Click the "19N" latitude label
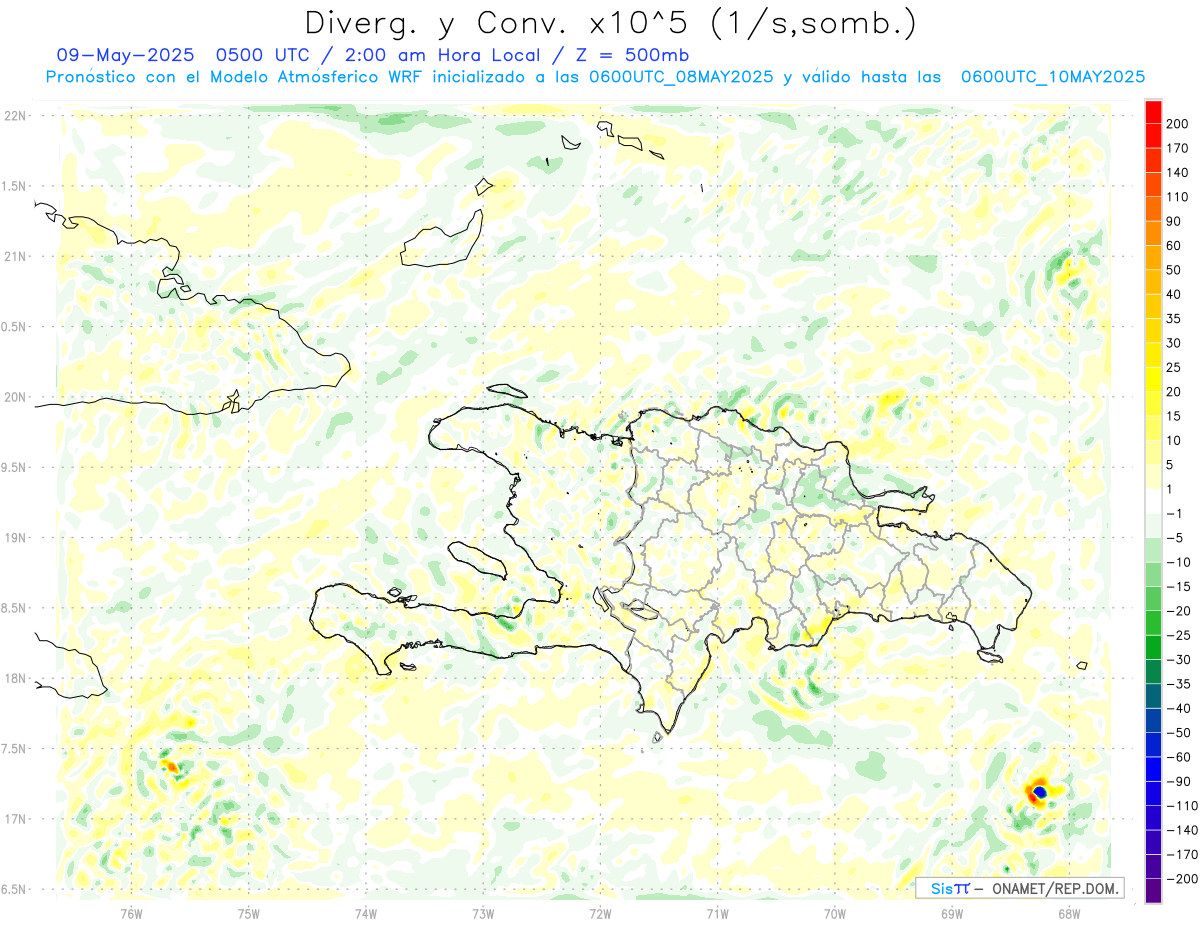 (x=15, y=537)
